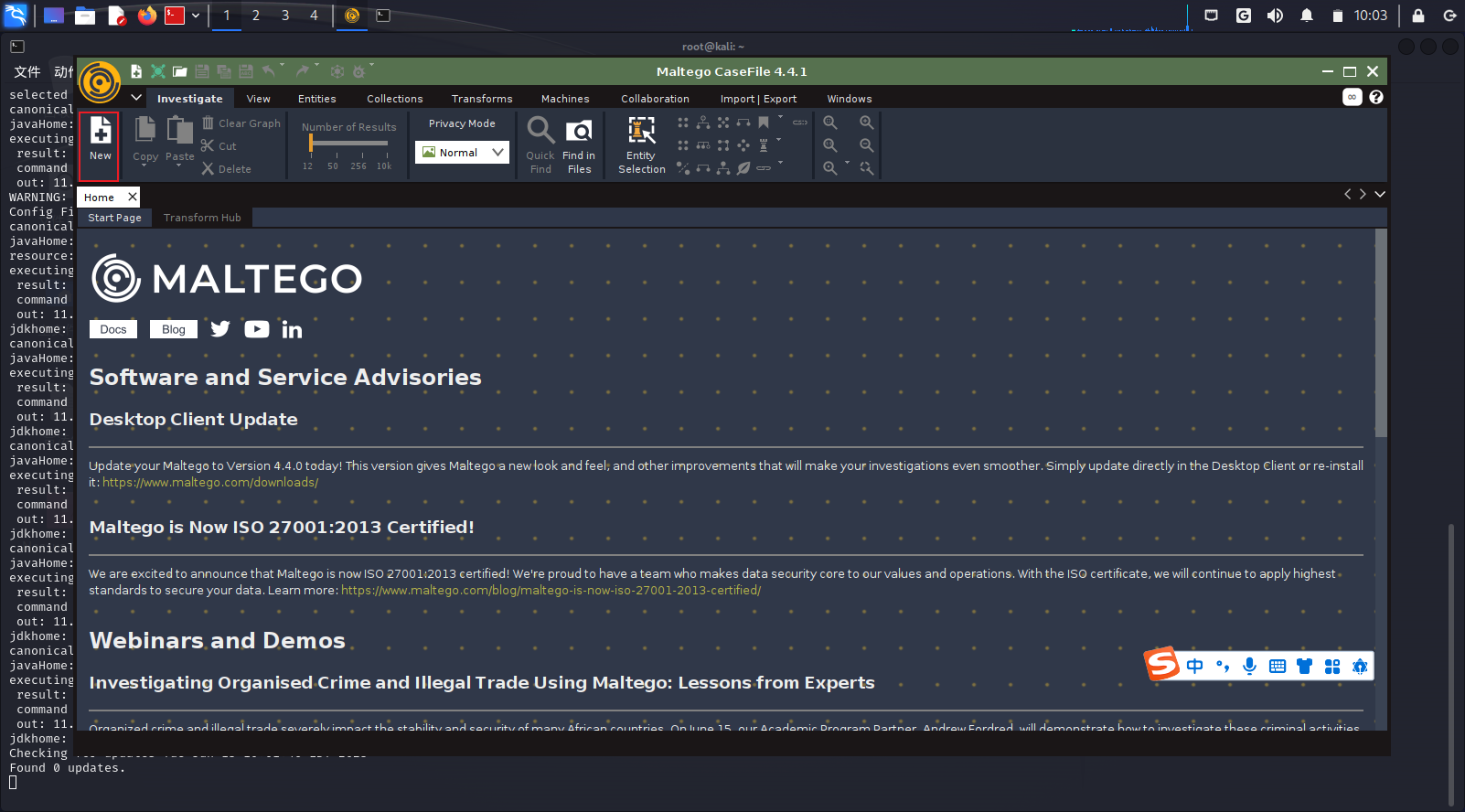
Task: Open Maltego LinkedIn page icon
Action: click(292, 329)
